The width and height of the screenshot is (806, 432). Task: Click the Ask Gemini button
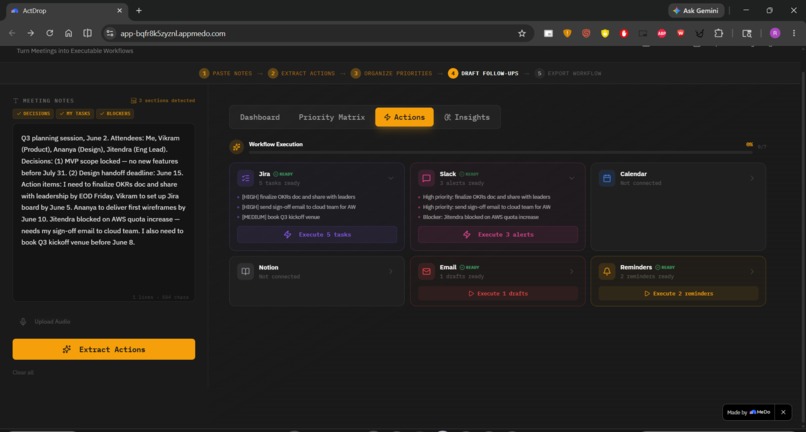coord(696,10)
